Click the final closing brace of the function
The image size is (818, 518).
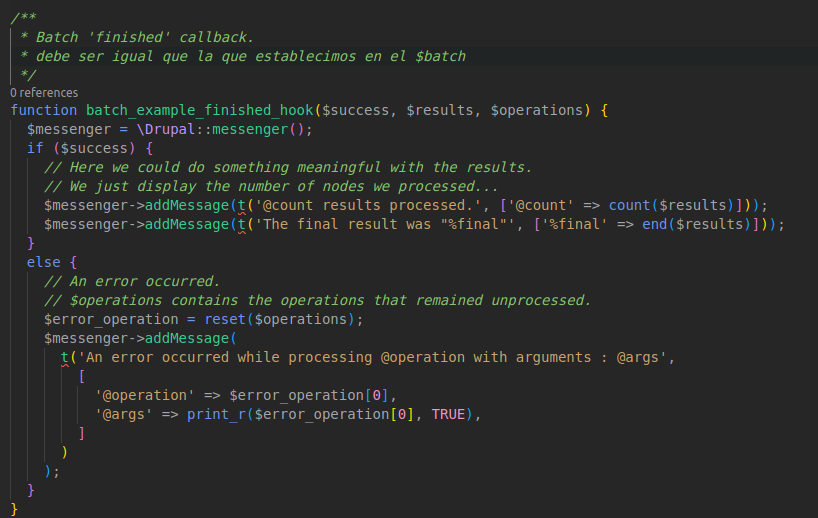click(14, 509)
